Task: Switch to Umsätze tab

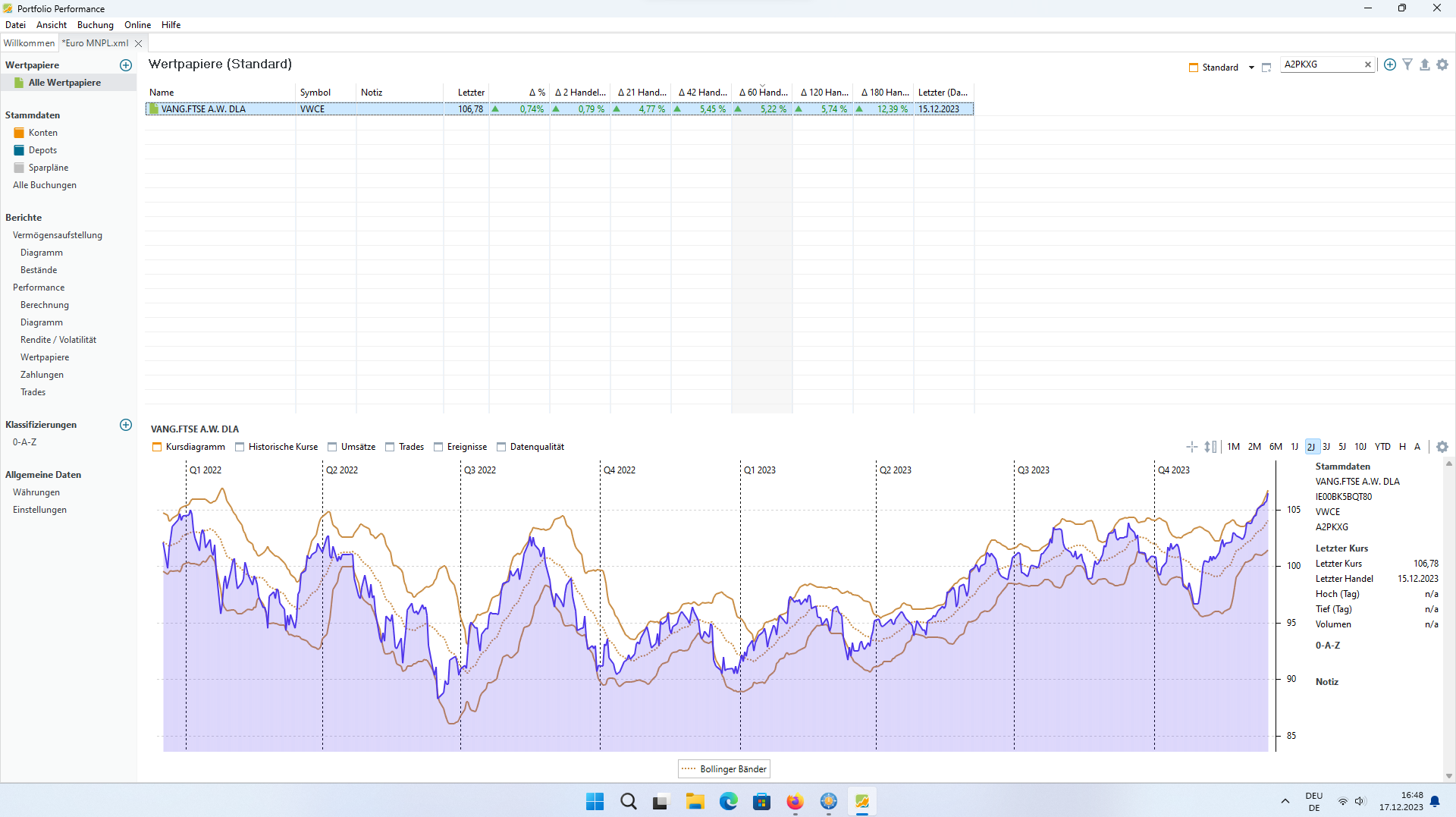Action: click(x=352, y=447)
